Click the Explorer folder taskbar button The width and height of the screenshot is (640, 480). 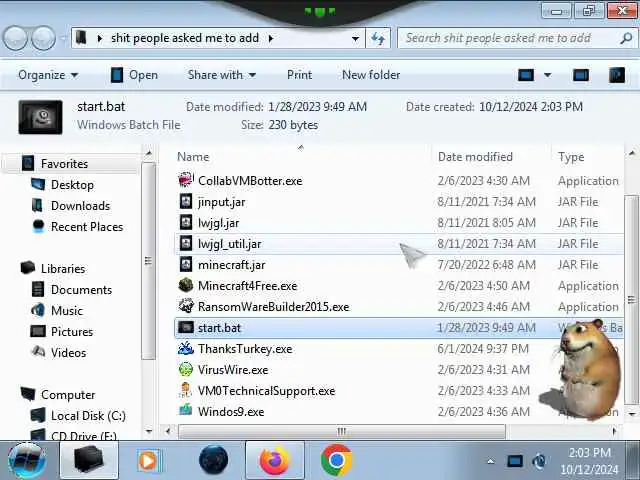(89, 460)
